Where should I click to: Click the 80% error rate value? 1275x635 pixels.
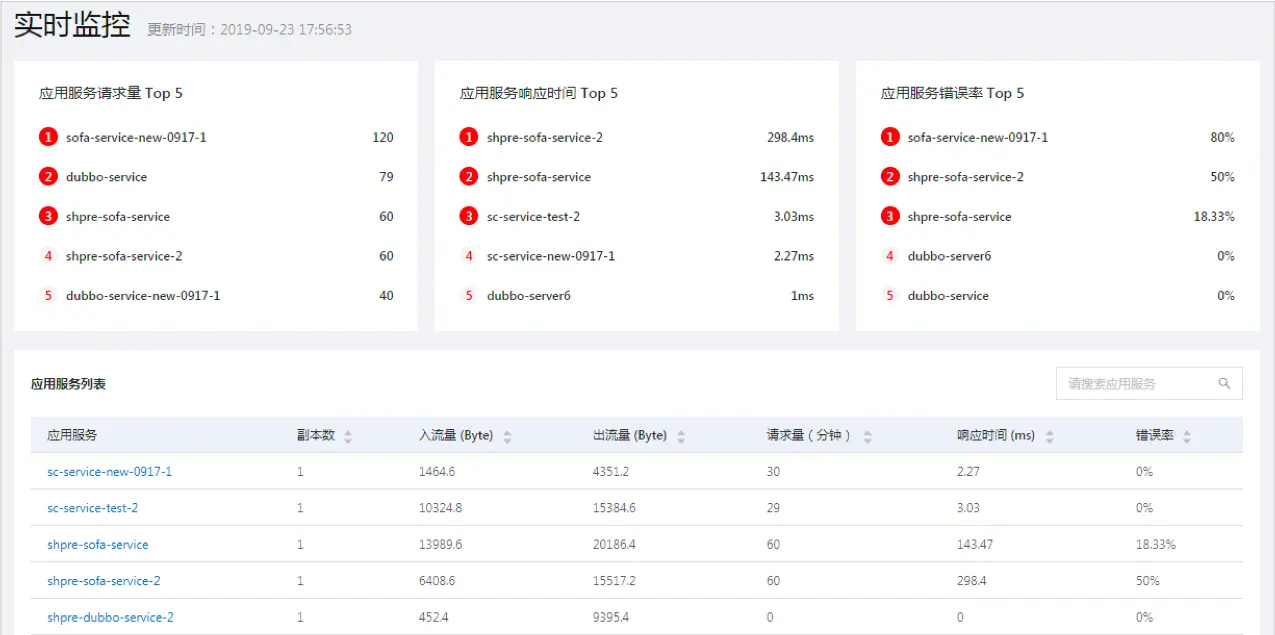click(x=1222, y=137)
